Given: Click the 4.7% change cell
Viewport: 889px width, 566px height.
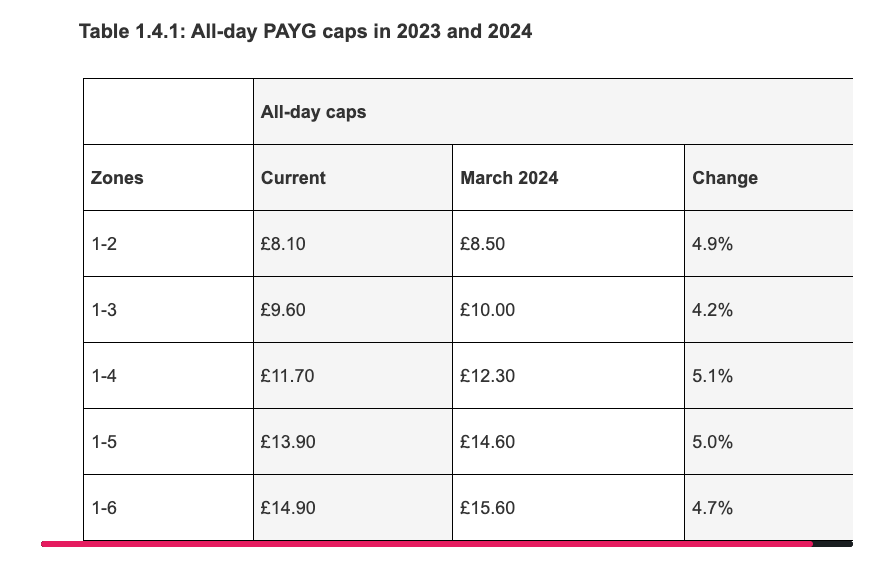Looking at the screenshot, I should tap(769, 508).
